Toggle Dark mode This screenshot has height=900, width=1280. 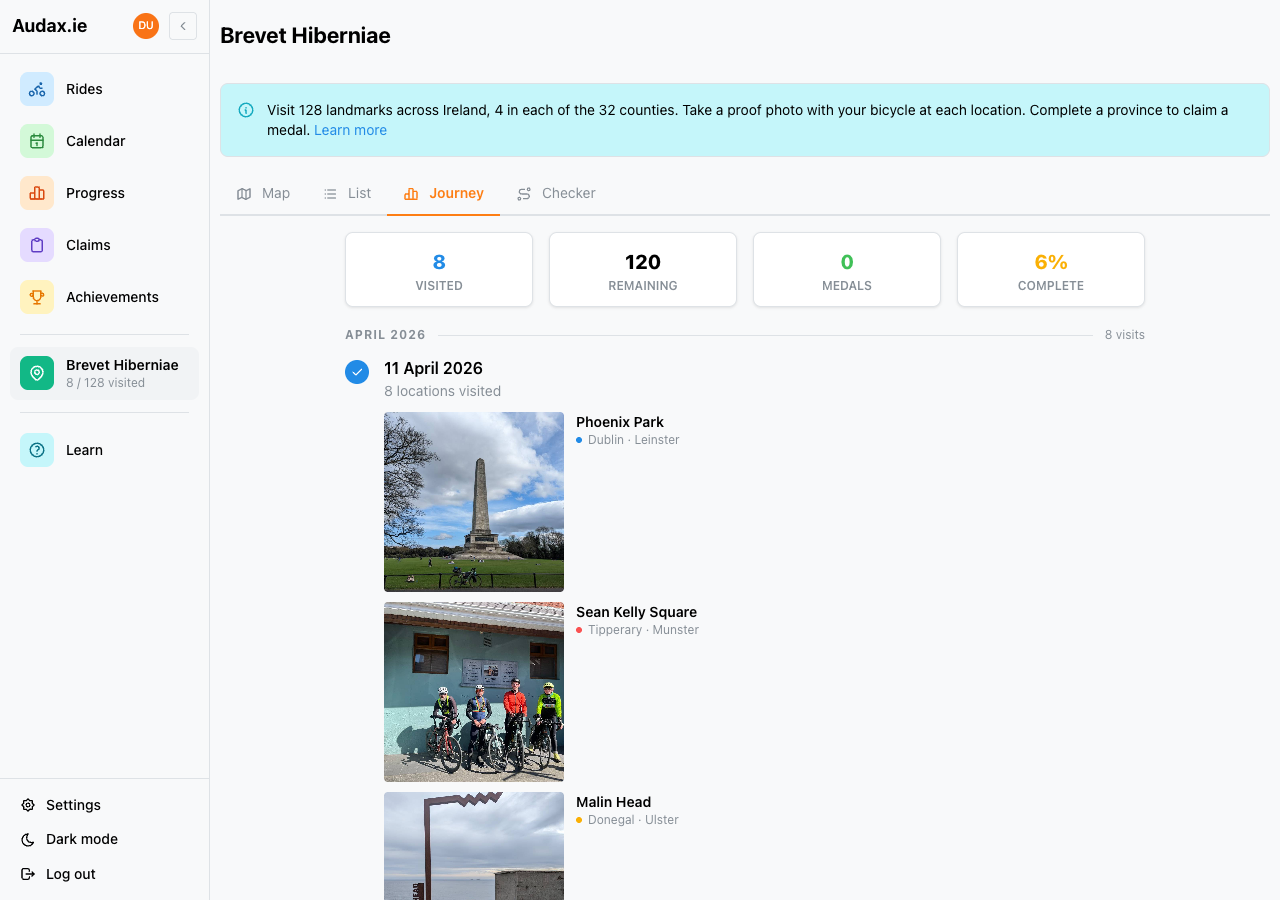pyautogui.click(x=104, y=839)
